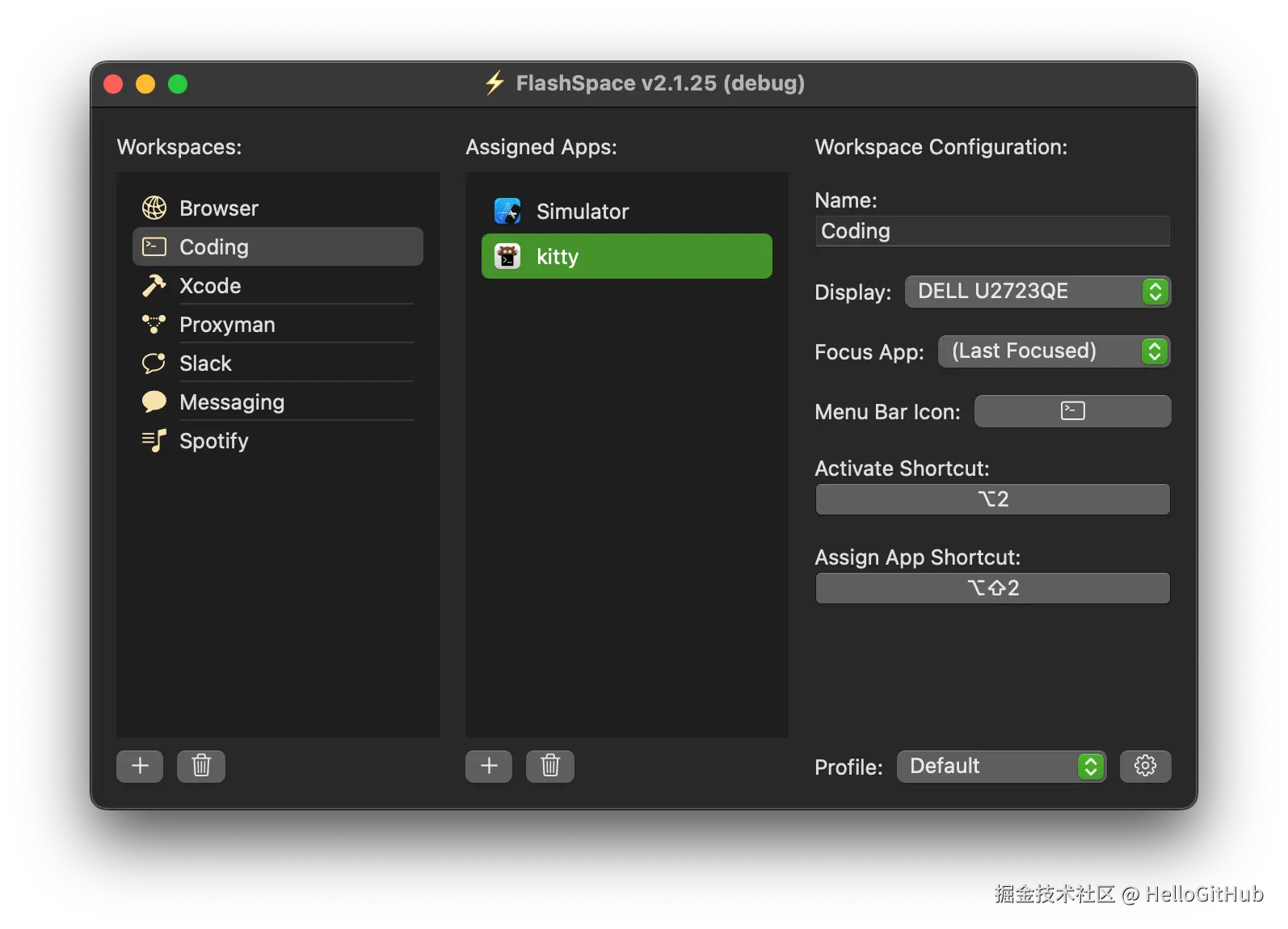Image resolution: width=1288 pixels, height=929 pixels.
Task: Zoom the FlashSpace window with green button
Action: 178,84
